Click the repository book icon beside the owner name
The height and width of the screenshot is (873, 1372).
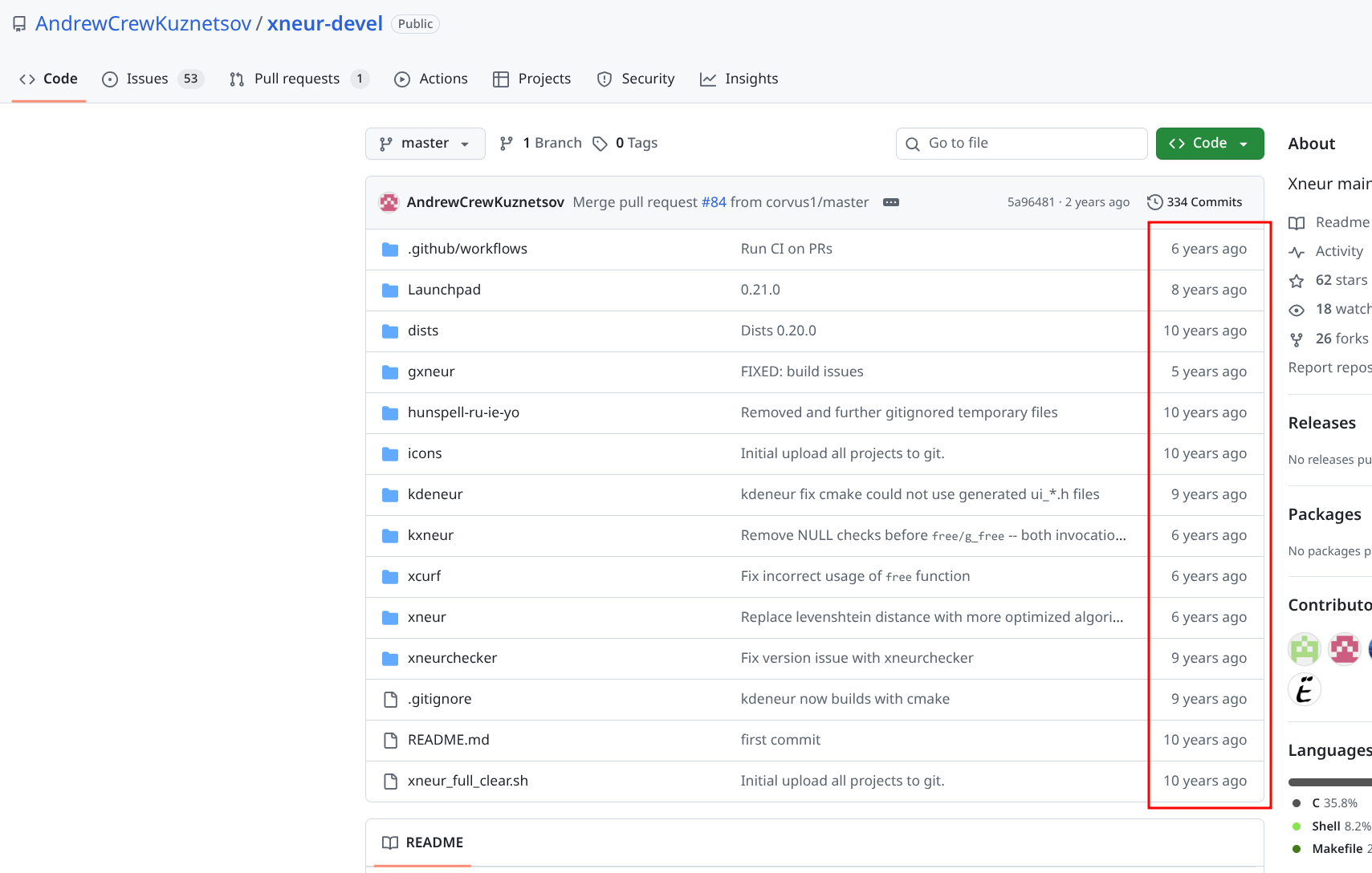(x=19, y=24)
